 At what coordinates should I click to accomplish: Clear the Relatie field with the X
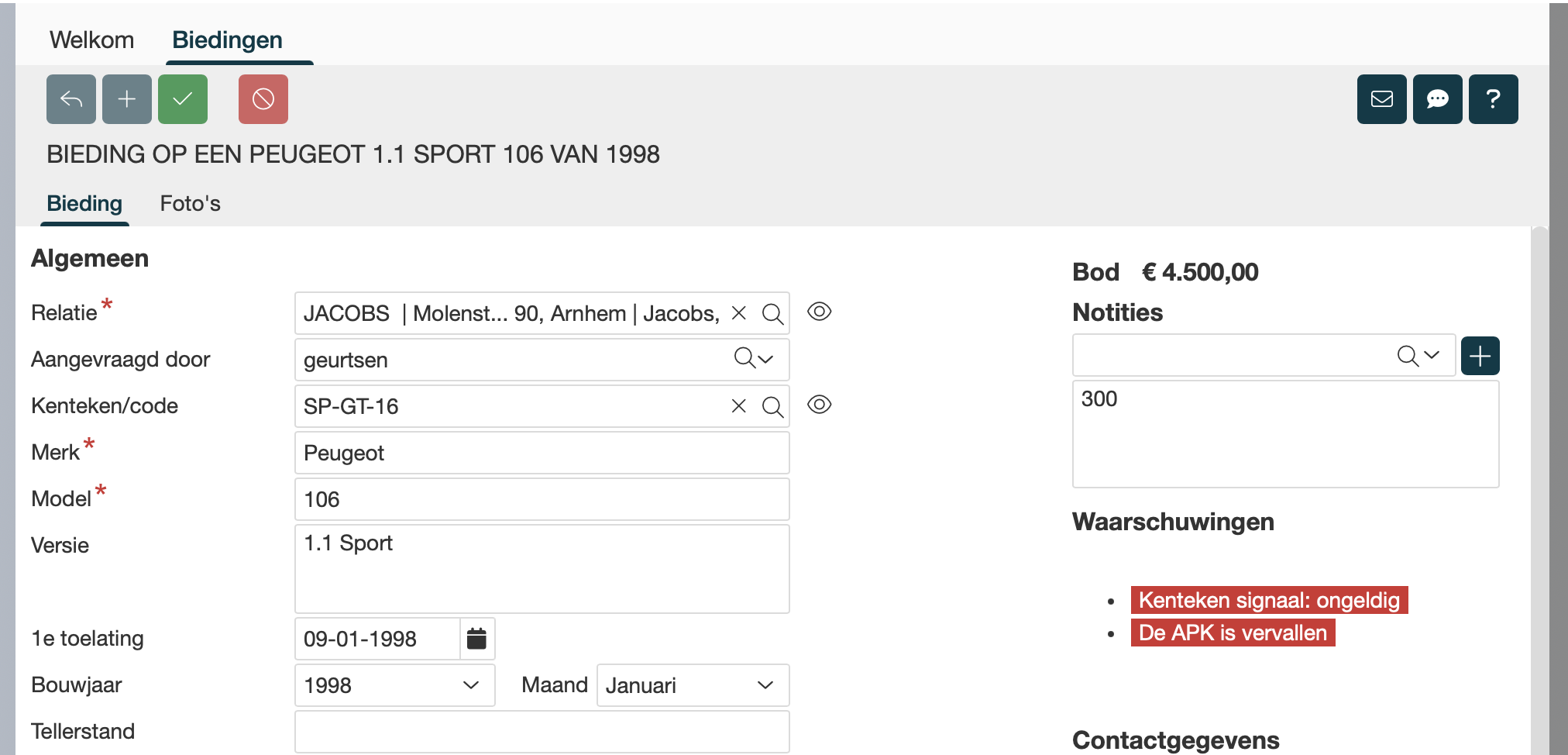(x=739, y=313)
